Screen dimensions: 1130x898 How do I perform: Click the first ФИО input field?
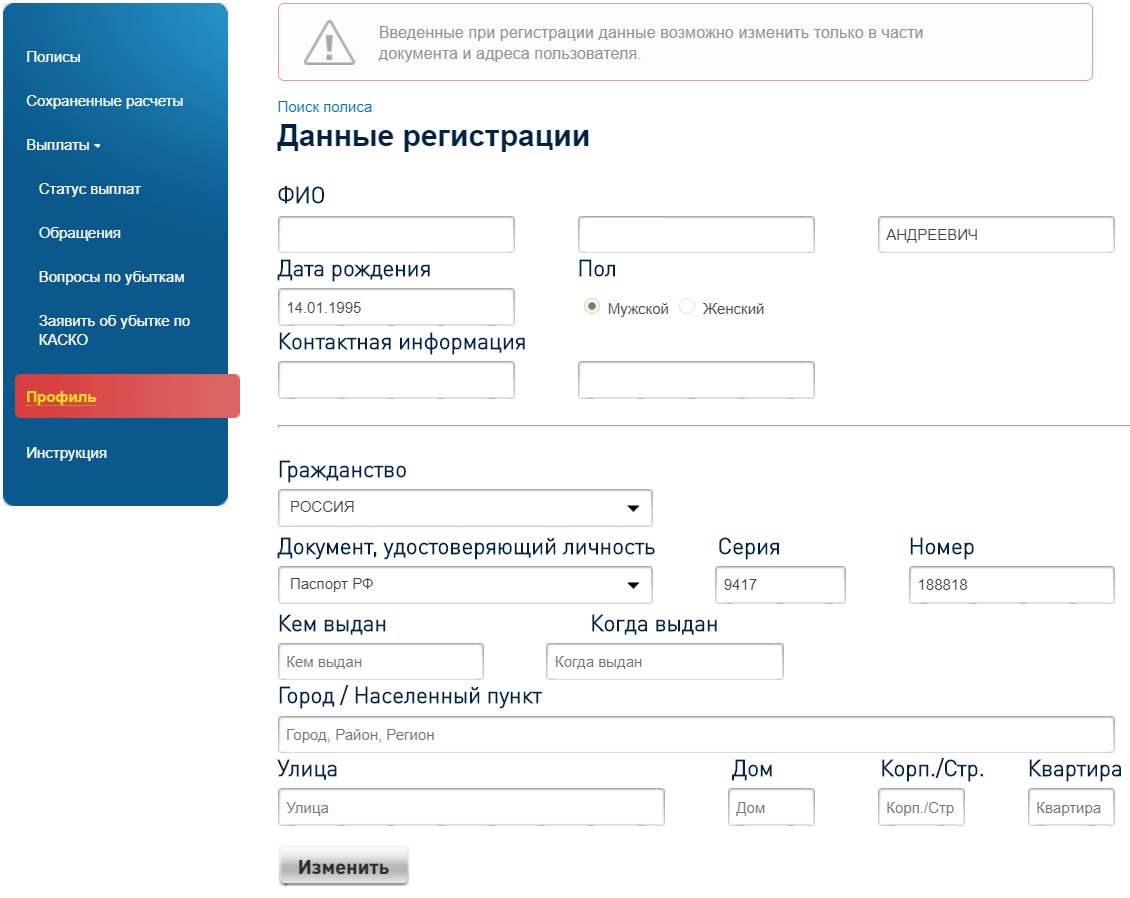point(396,235)
